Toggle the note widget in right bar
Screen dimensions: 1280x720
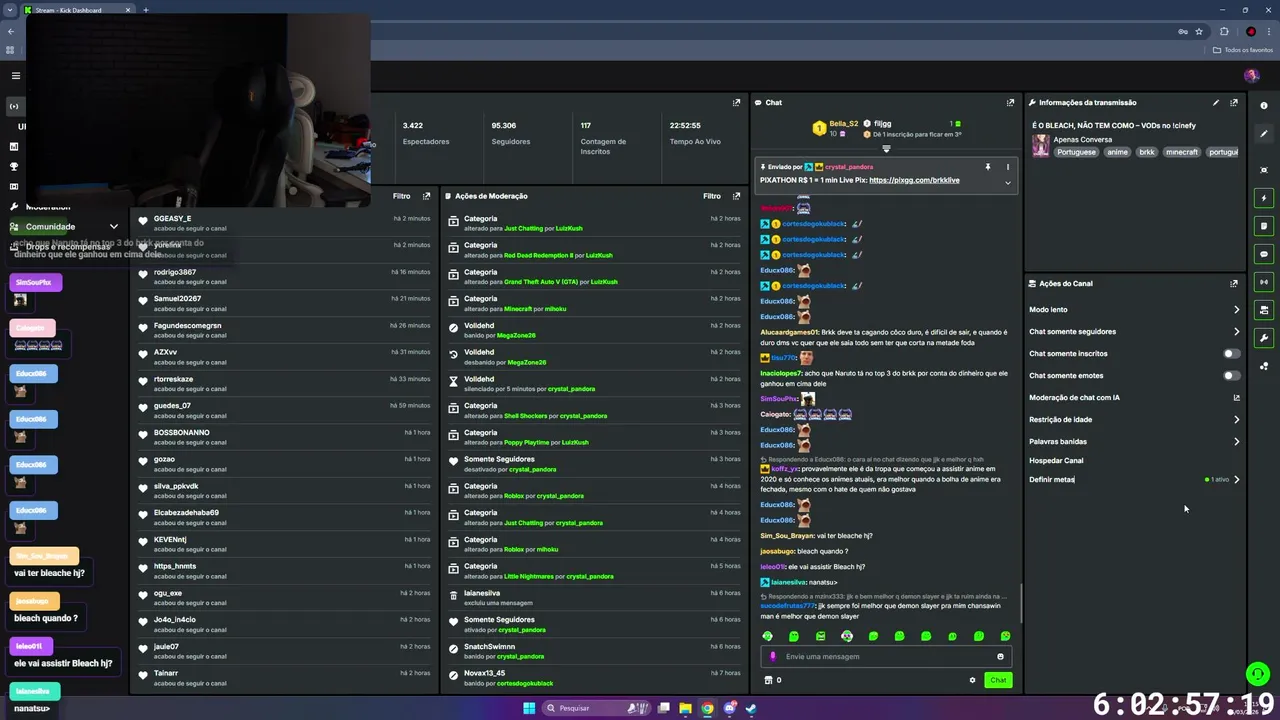click(x=1264, y=226)
